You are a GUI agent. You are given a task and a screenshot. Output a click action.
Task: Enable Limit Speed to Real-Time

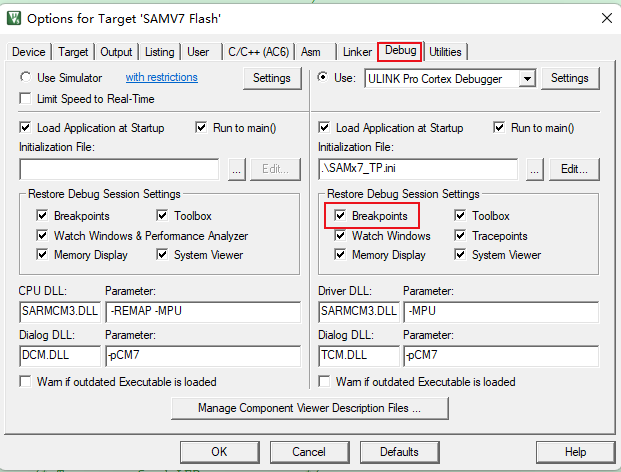pos(26,98)
